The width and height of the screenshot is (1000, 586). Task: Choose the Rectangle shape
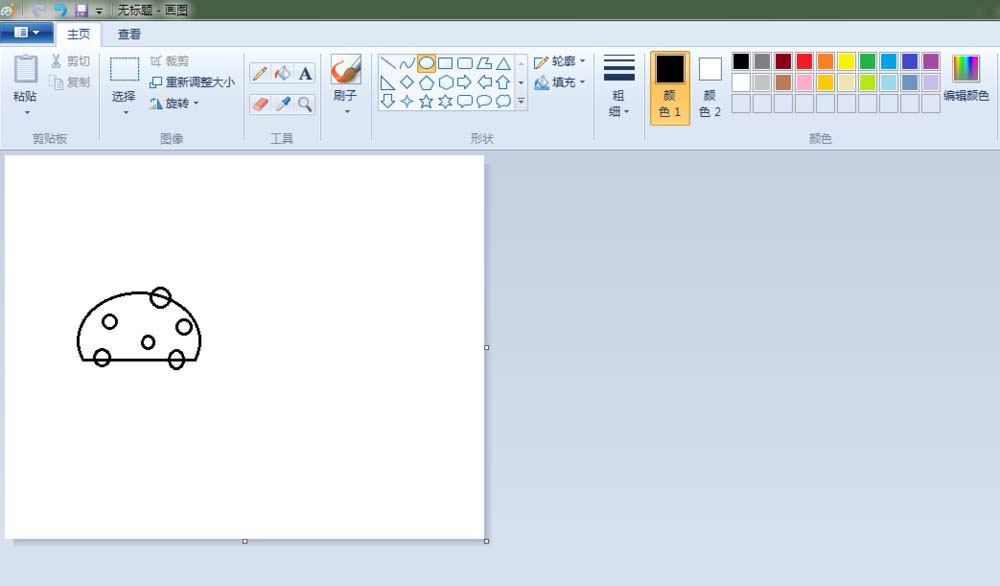click(445, 63)
